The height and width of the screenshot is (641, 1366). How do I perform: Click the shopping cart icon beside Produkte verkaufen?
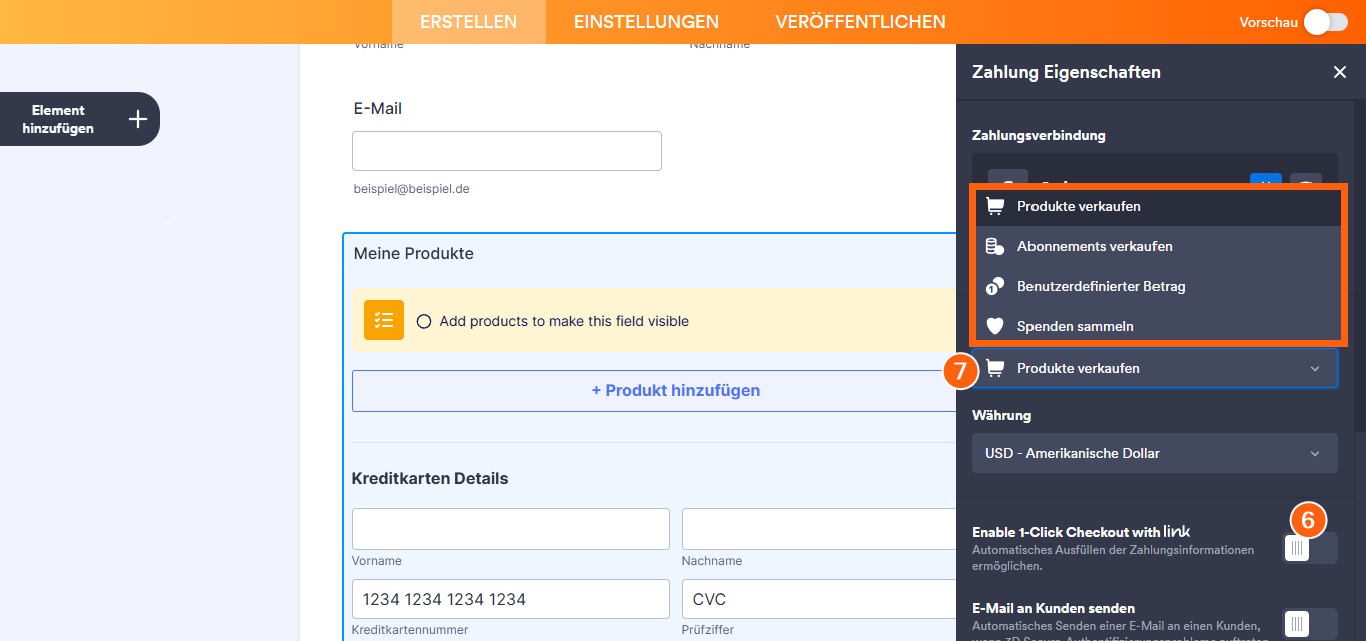pyautogui.click(x=995, y=205)
